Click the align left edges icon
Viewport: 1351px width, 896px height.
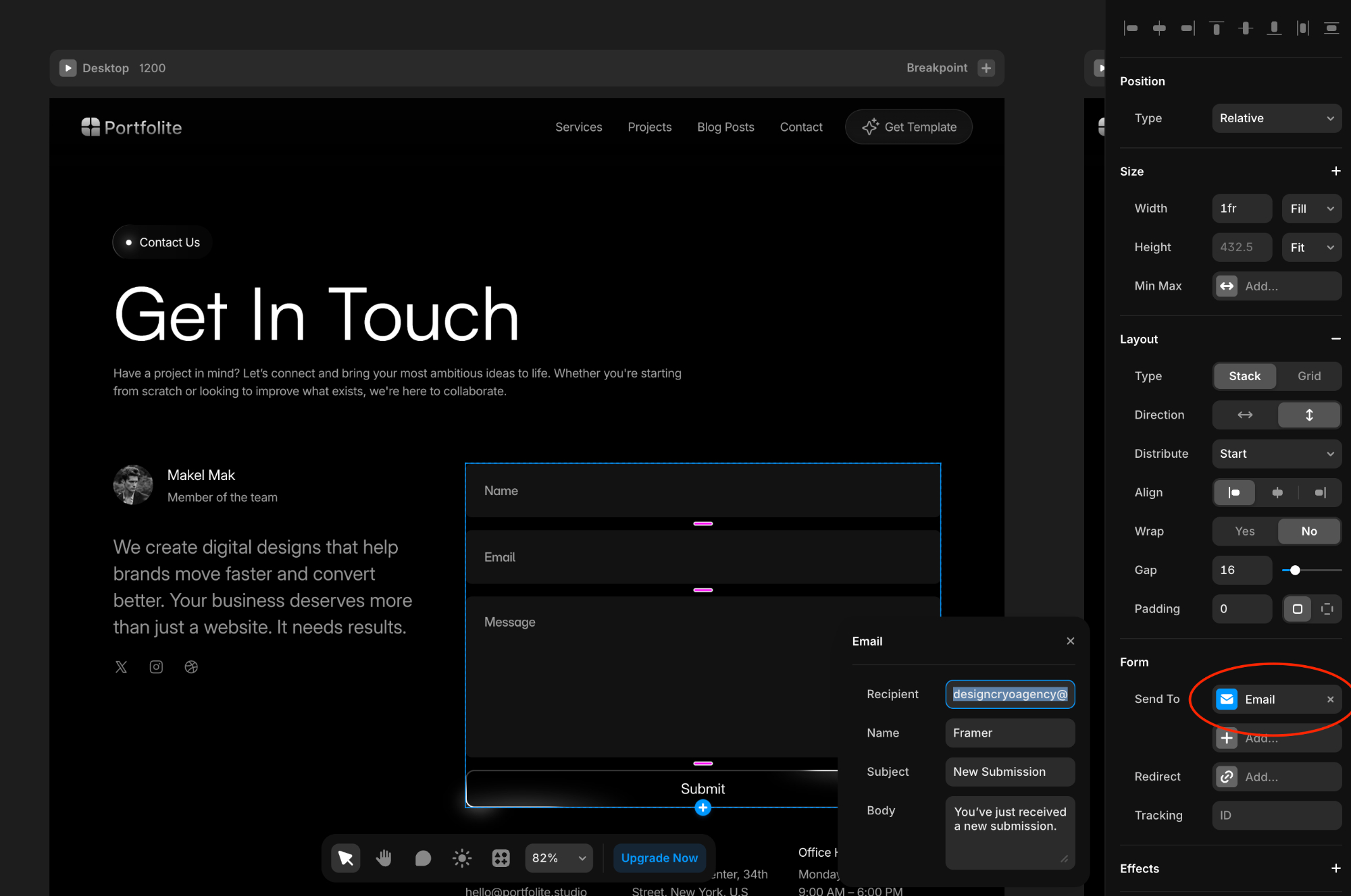click(x=1131, y=28)
